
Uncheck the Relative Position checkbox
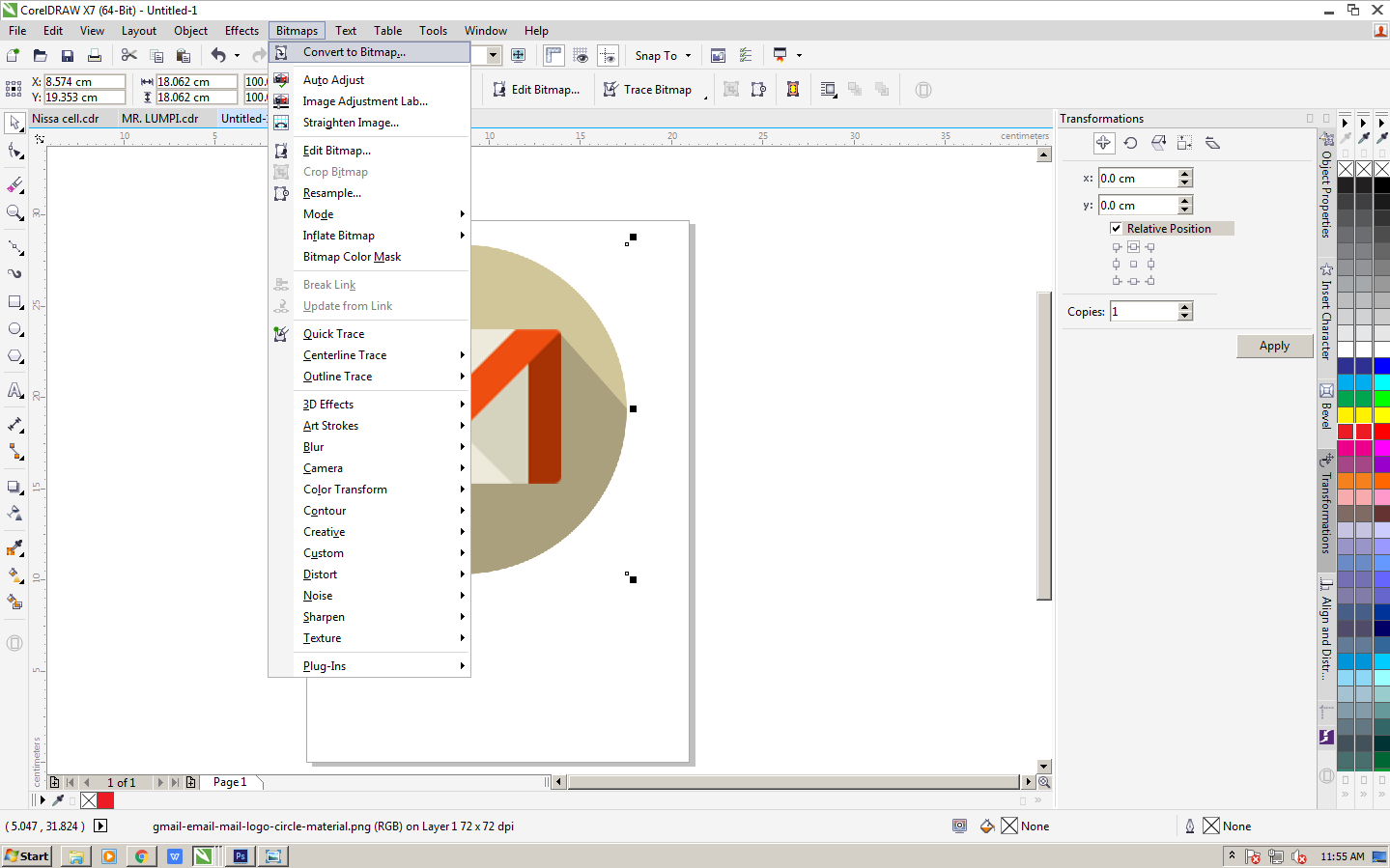(x=1116, y=228)
